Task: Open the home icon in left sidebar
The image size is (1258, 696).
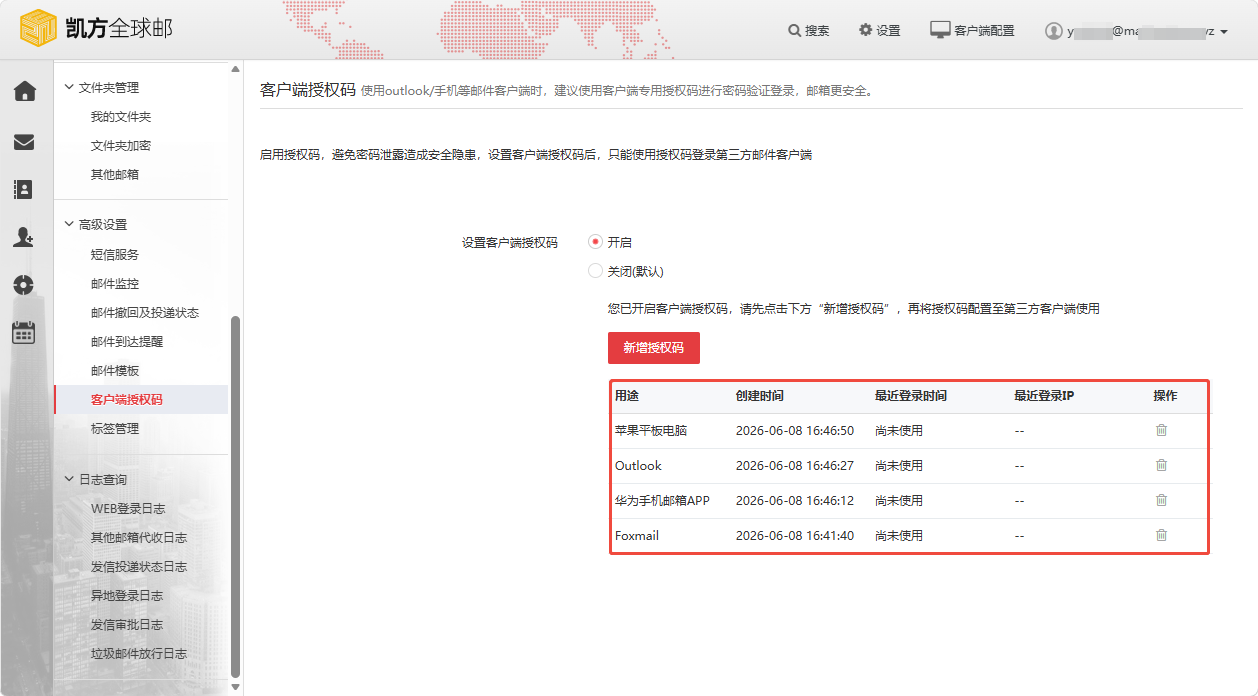Action: 24,92
